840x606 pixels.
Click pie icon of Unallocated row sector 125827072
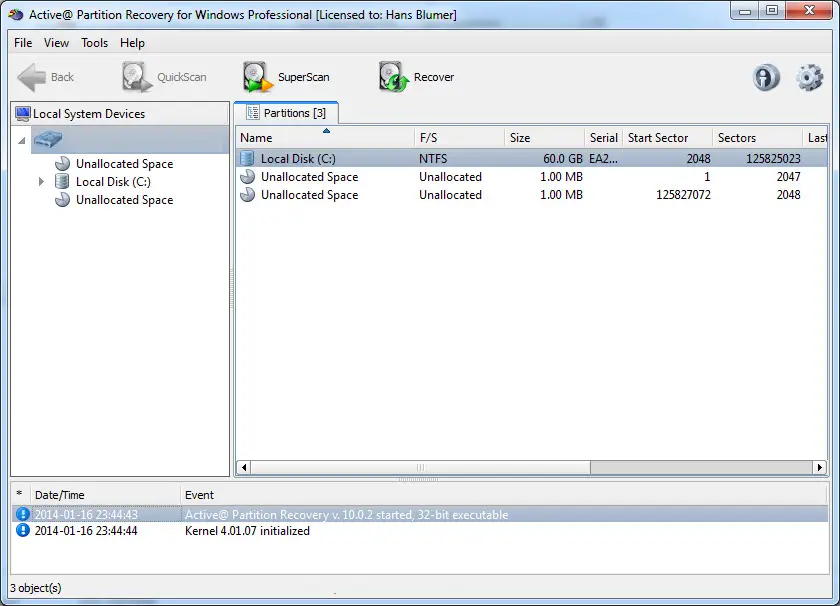coord(248,195)
